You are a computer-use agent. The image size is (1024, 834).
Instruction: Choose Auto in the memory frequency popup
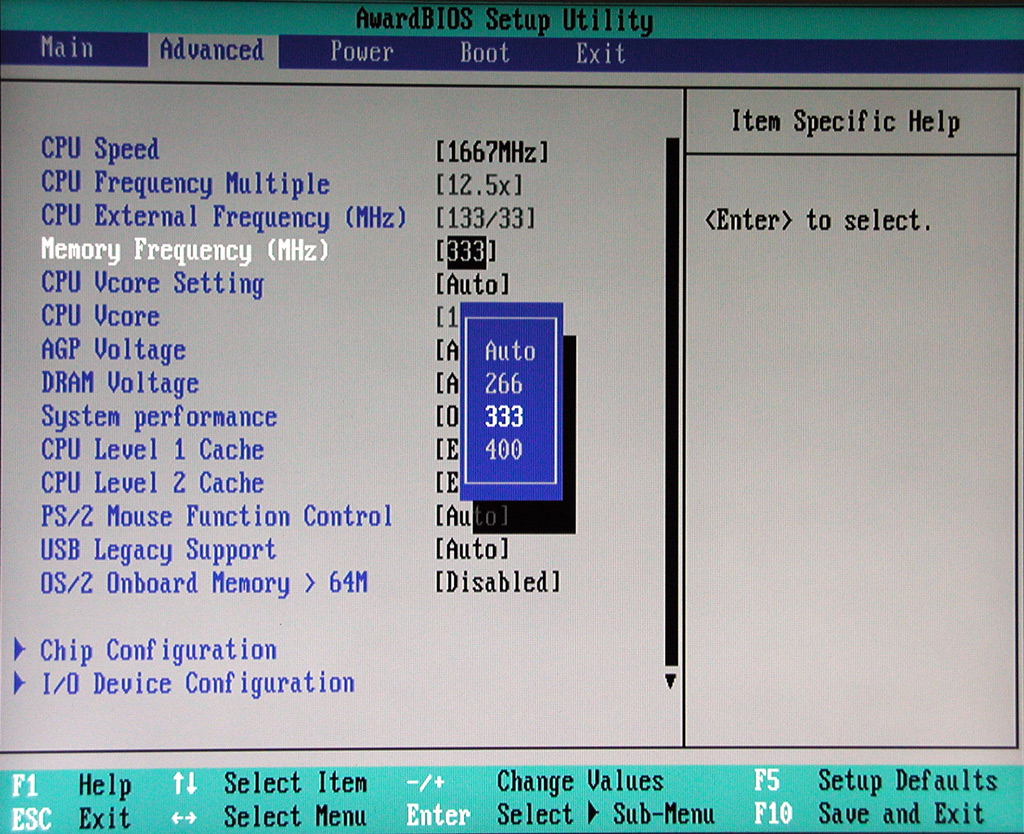click(x=509, y=351)
